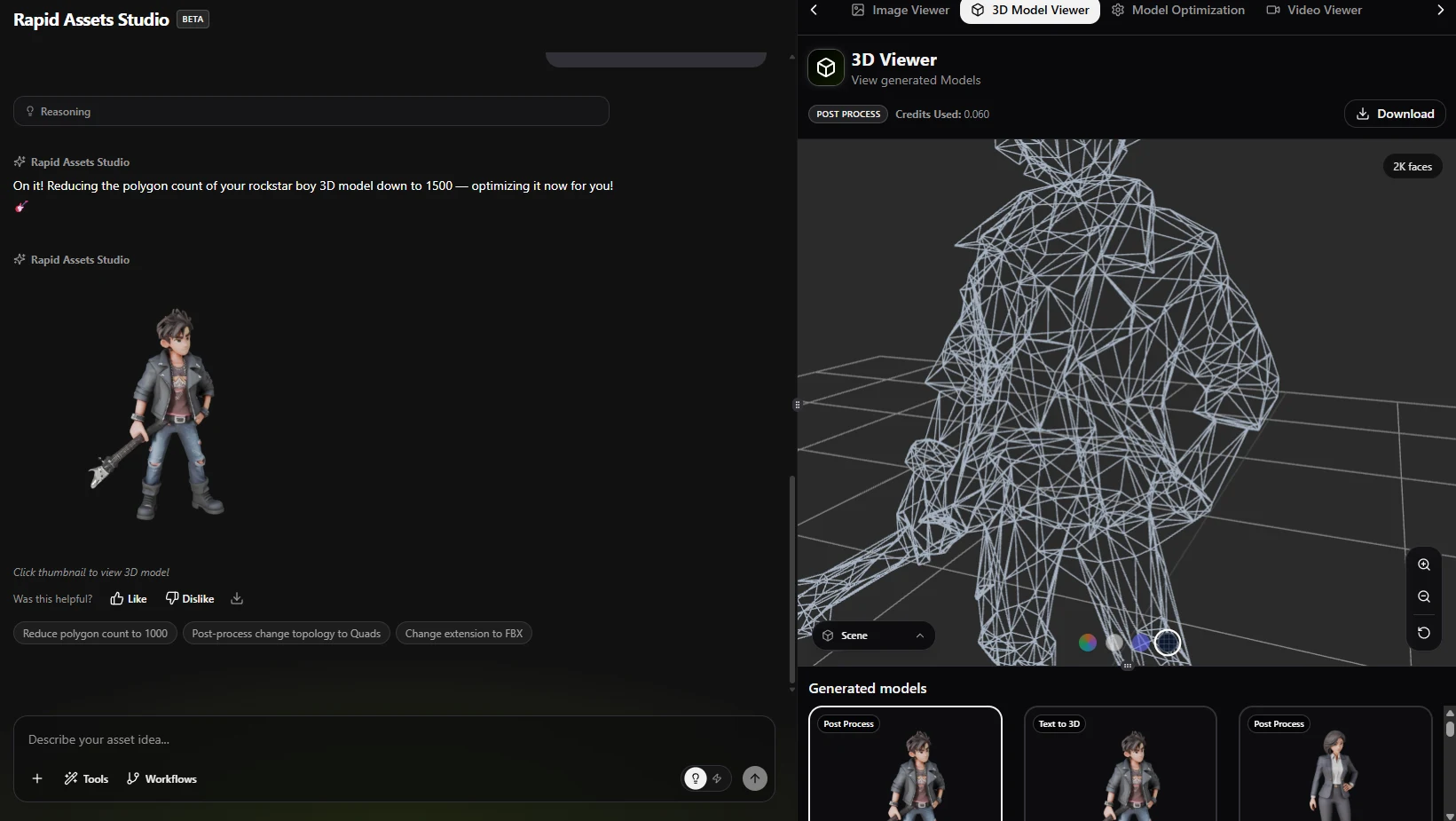Enable the reasoning lightbulb mode

coord(696,778)
